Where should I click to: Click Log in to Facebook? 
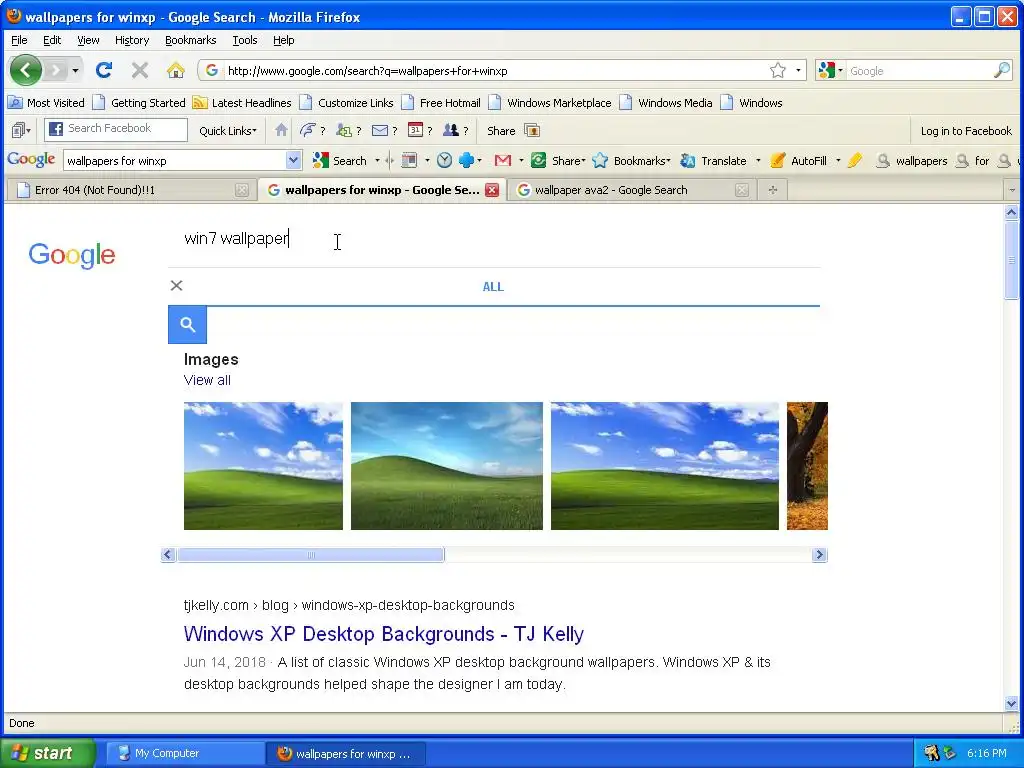[966, 131]
